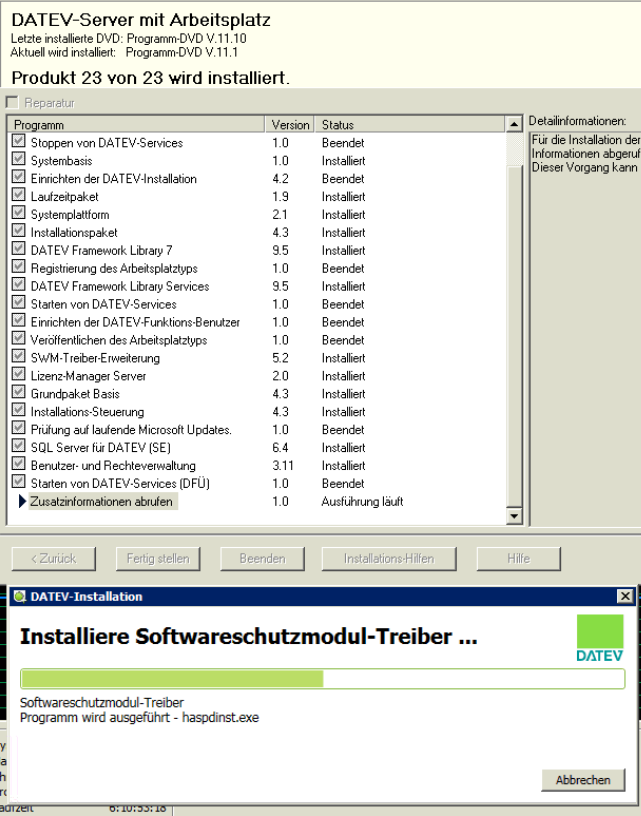Image resolution: width=641 pixels, height=816 pixels.
Task: Click the Hilfe button
Action: pyautogui.click(x=519, y=558)
